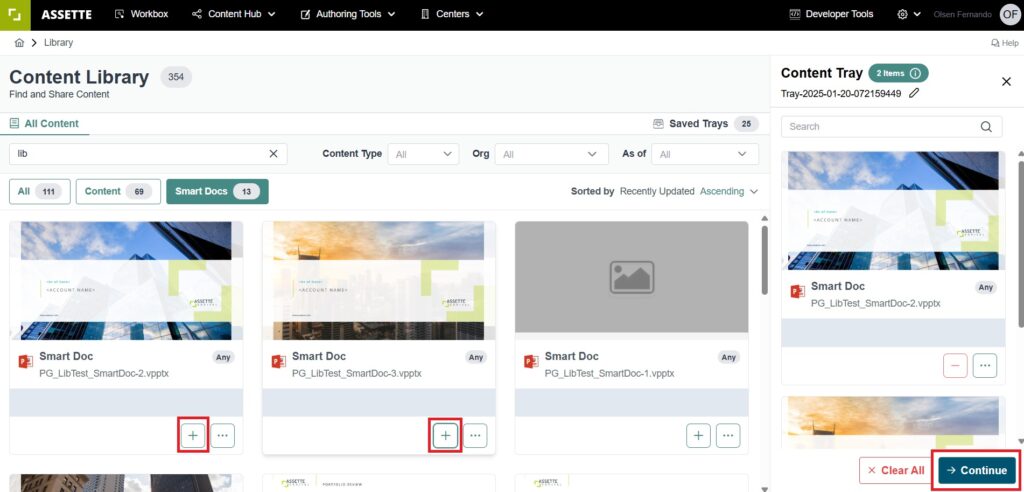Click PowerPoint icon on SmartDoc-1 card

(x=531, y=361)
